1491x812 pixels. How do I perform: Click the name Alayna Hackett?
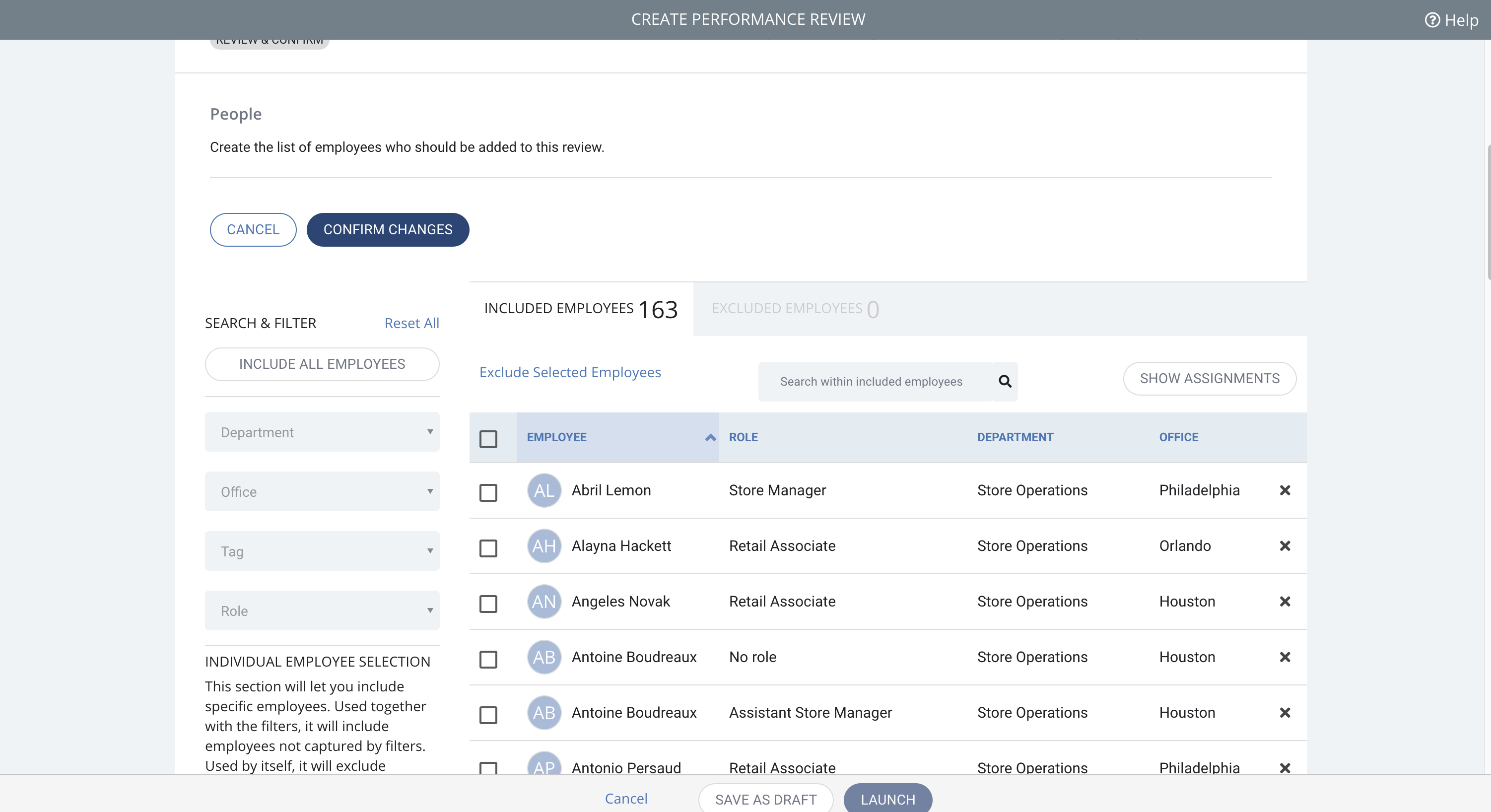pos(621,546)
